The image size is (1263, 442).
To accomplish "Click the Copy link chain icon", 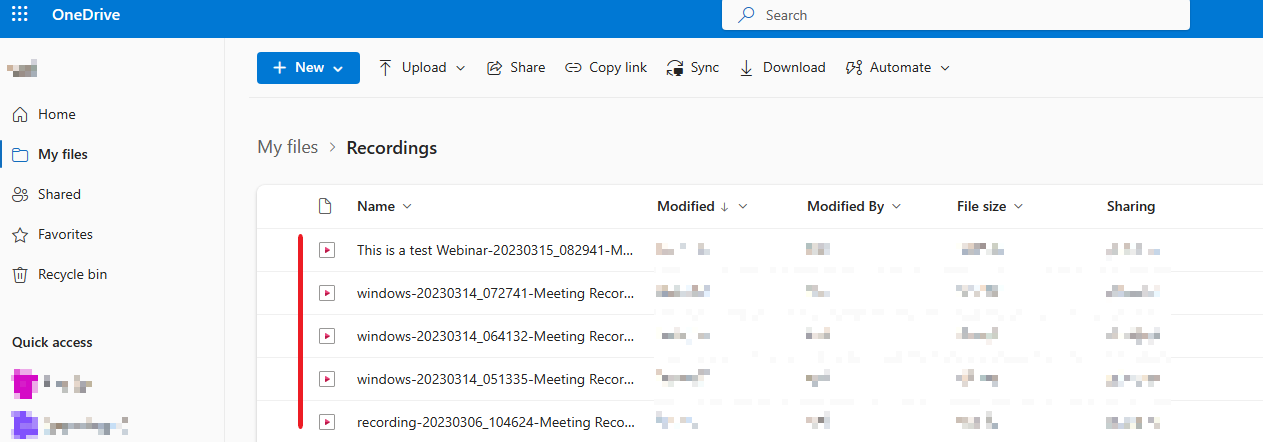I will pos(573,68).
